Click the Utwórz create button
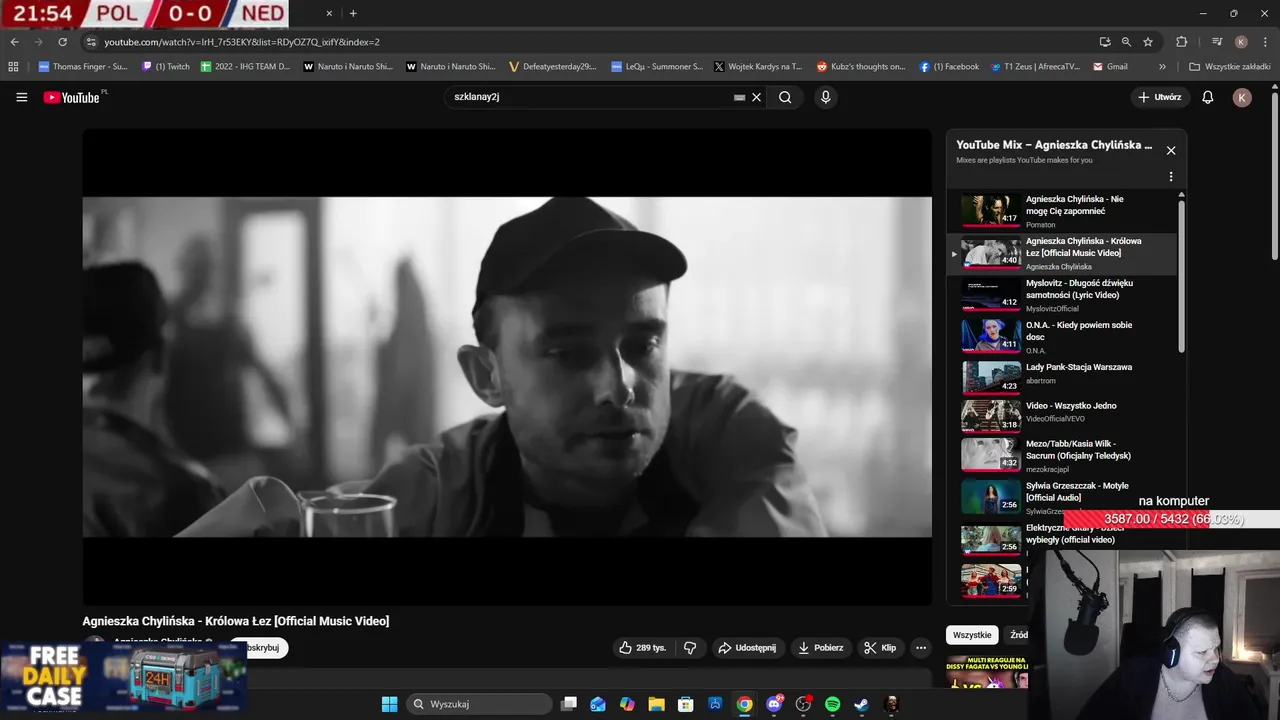The width and height of the screenshot is (1280, 720). click(x=1160, y=97)
